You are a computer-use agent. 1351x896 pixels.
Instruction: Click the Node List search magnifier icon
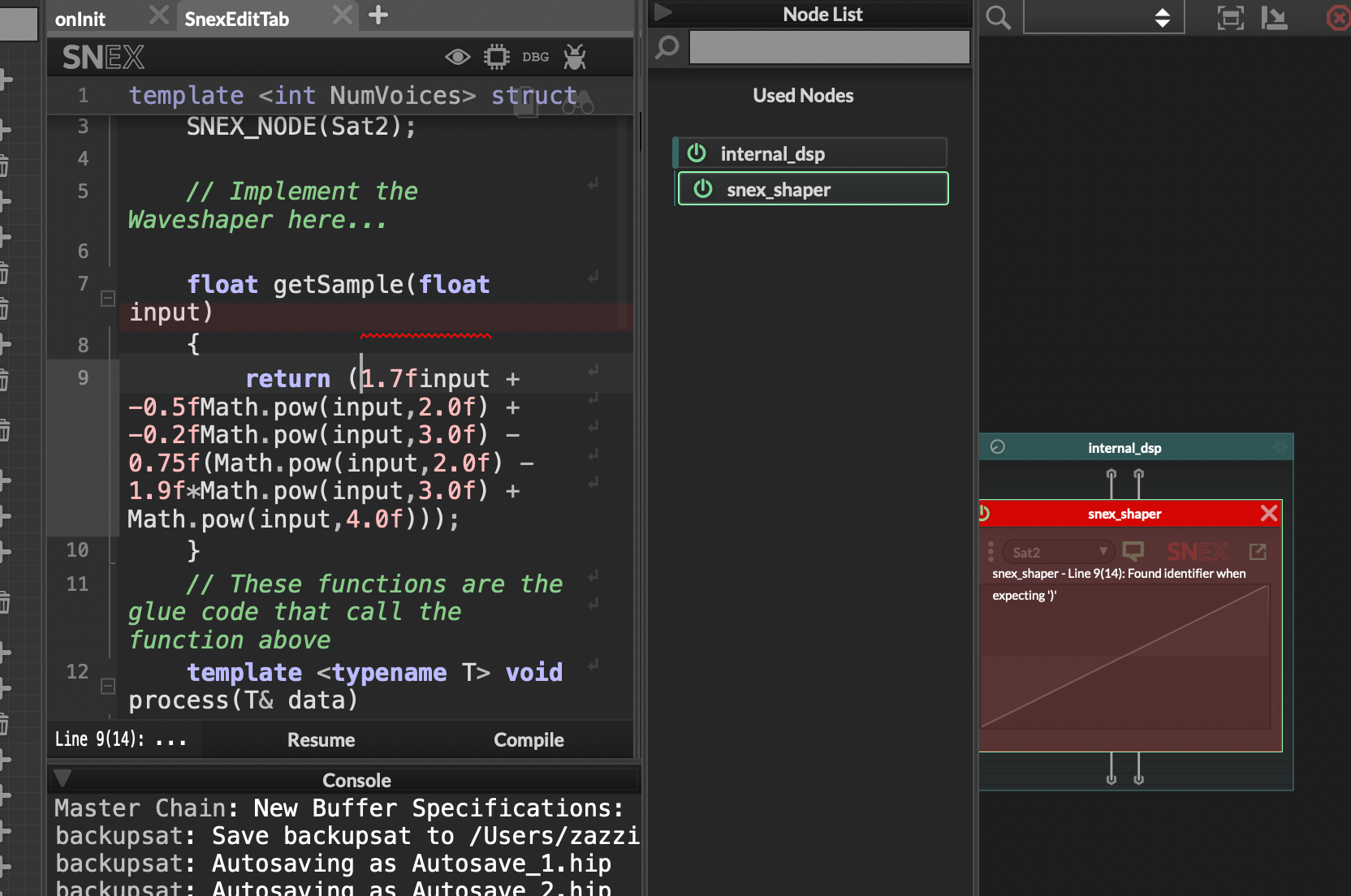667,47
